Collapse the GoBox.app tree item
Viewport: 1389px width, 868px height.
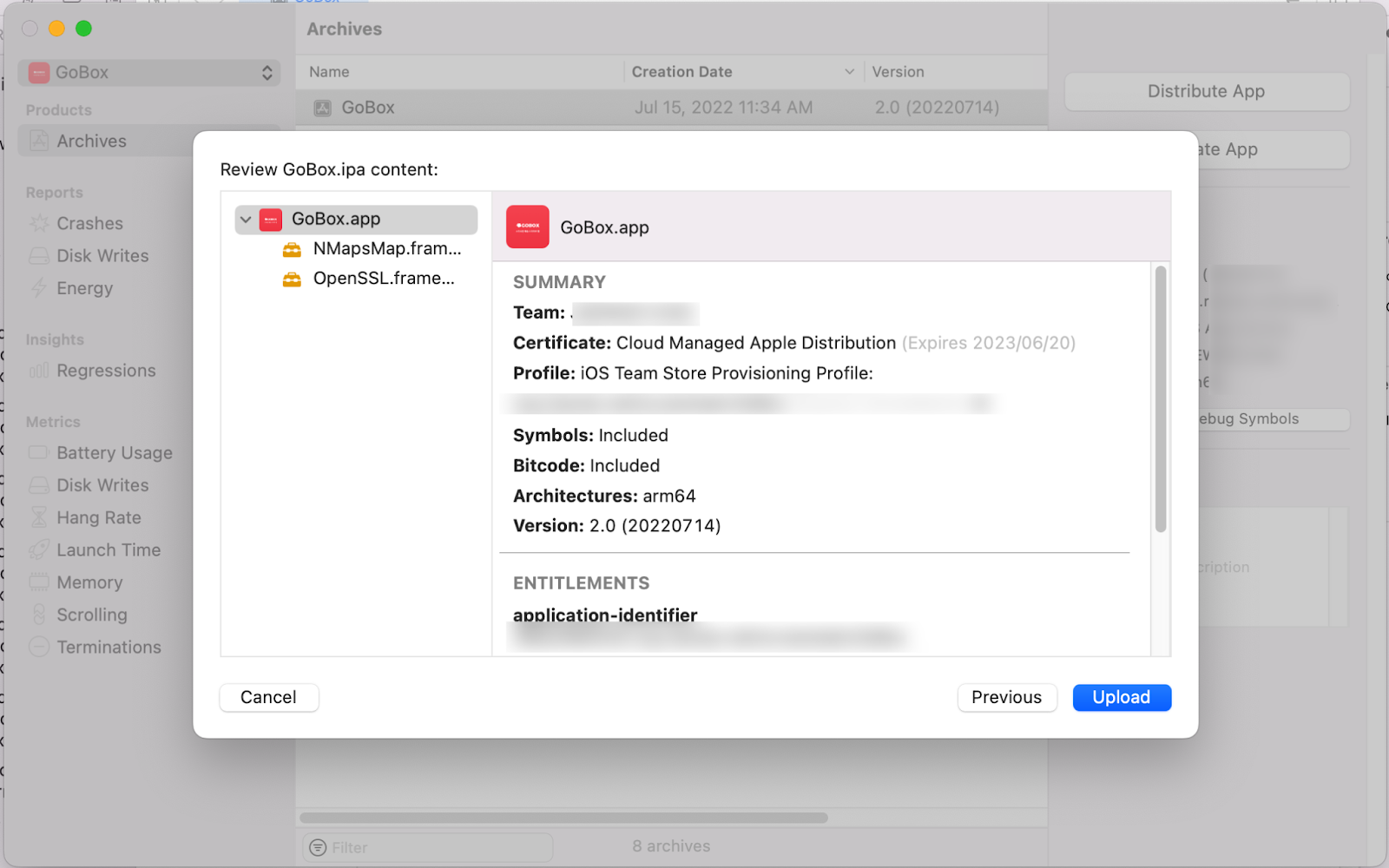[x=246, y=220]
